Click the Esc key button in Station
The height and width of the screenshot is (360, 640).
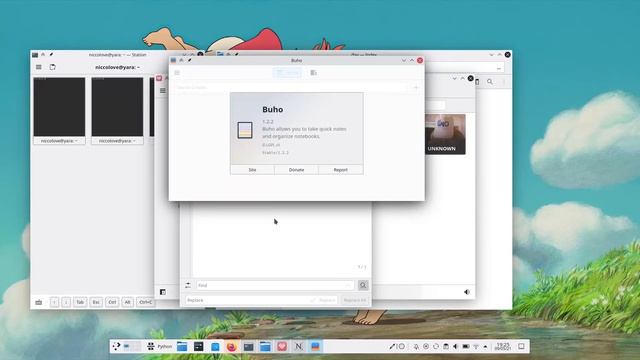[x=96, y=302]
